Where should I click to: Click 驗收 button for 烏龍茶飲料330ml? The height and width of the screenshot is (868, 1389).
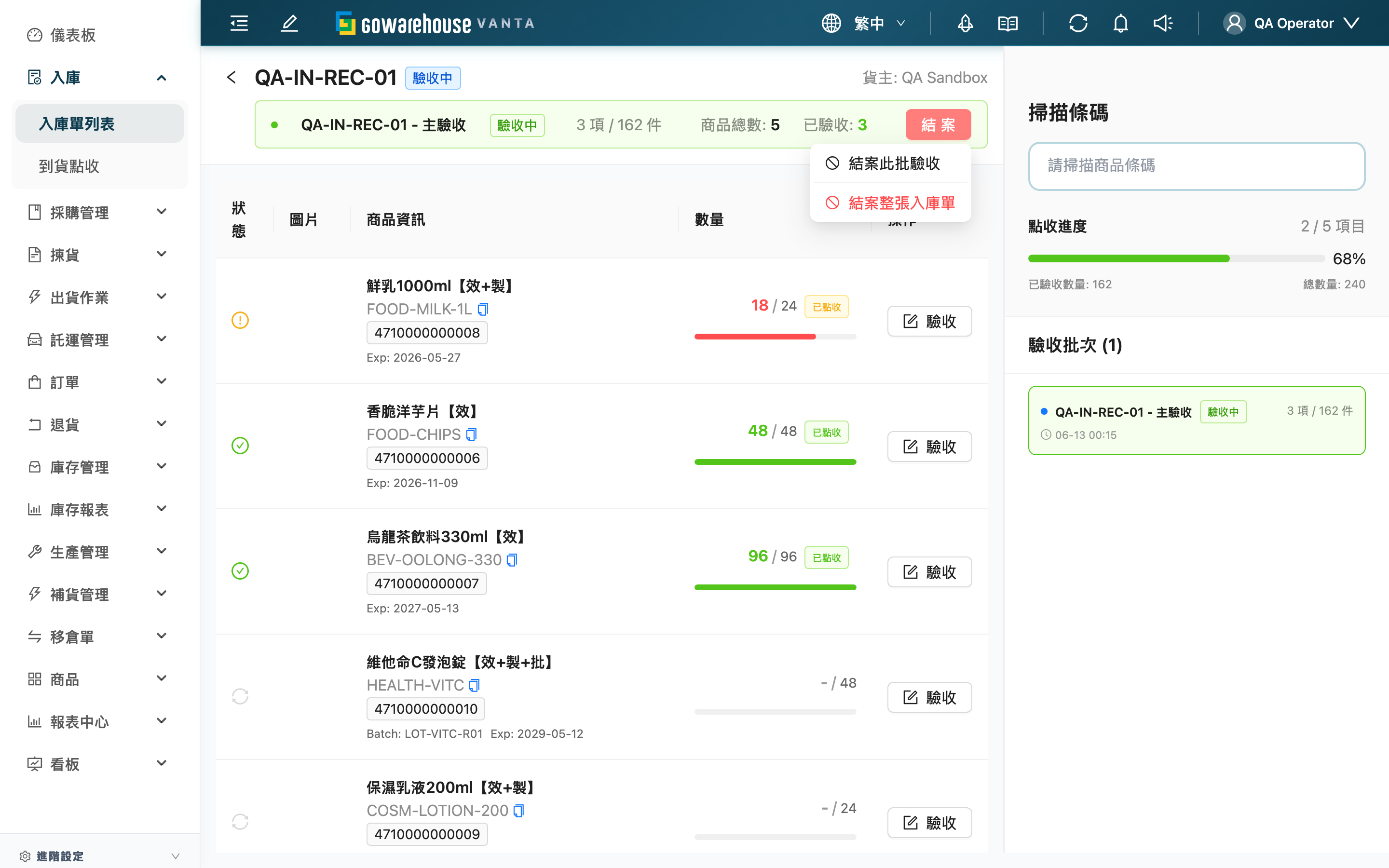pos(929,572)
